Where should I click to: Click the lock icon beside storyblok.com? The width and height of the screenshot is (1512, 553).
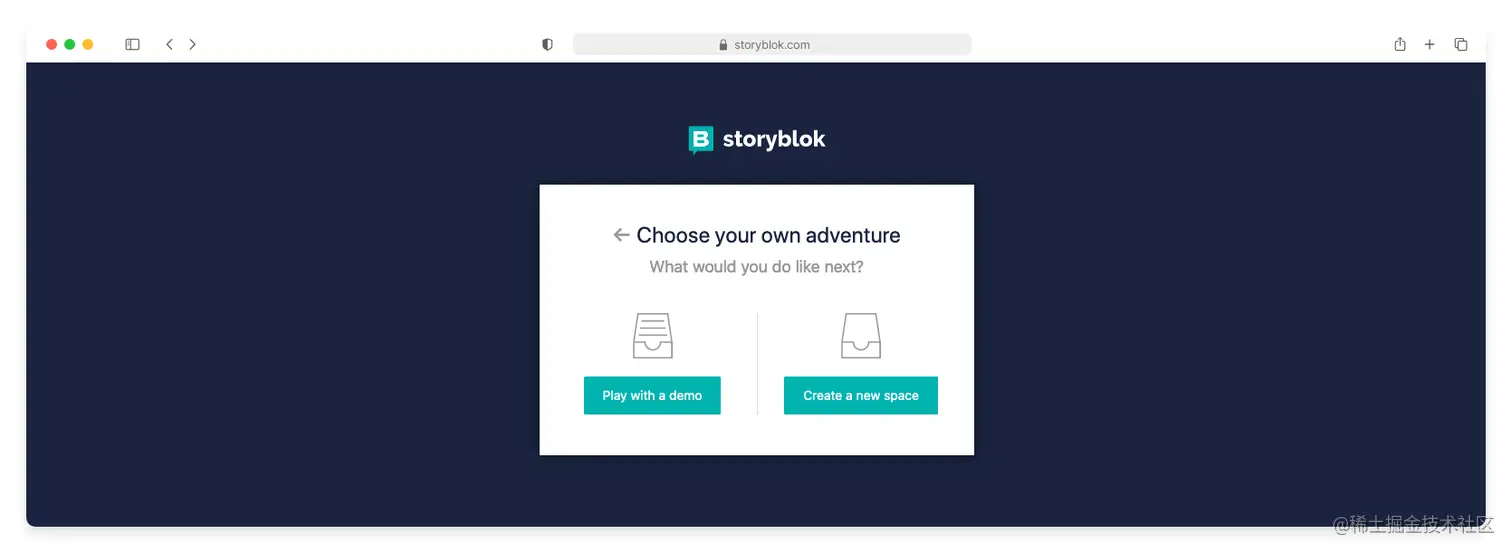[723, 45]
